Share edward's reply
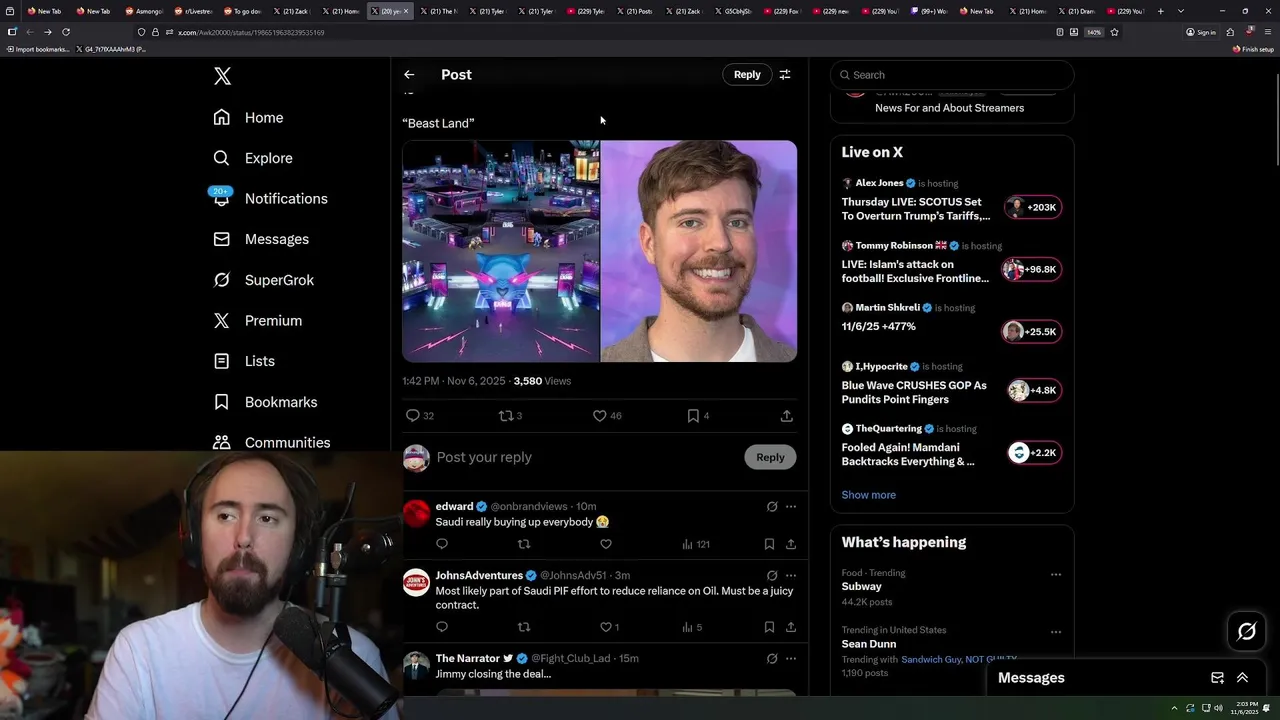 pos(791,544)
